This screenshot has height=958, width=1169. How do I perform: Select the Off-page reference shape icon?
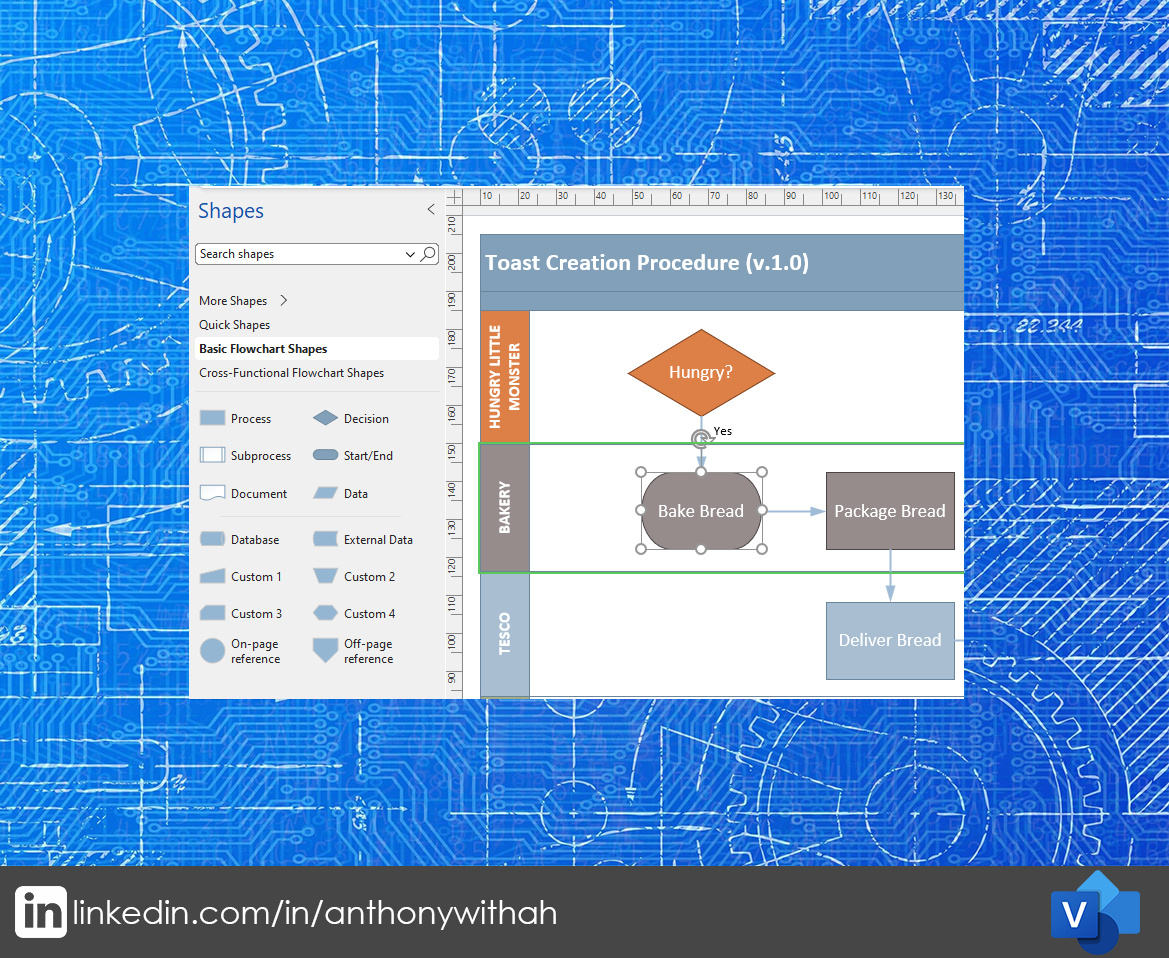pos(323,650)
